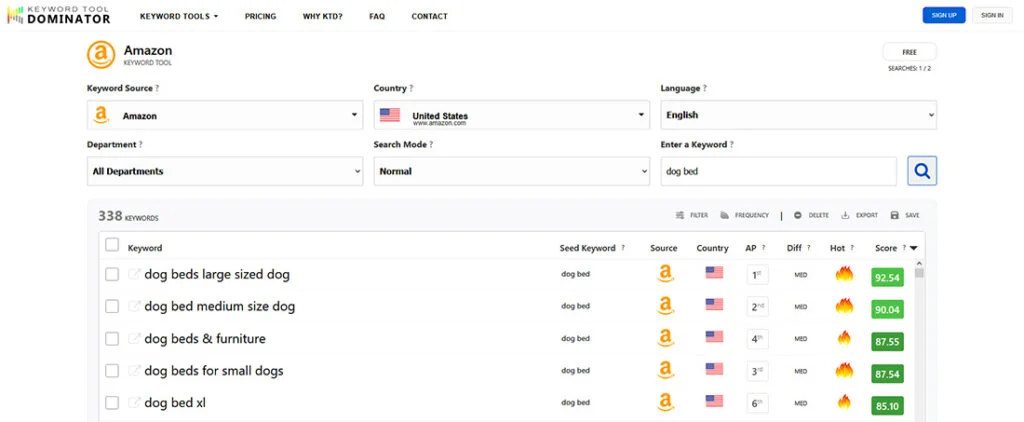Viewport: 1024px width, 422px height.
Task: Click Delete in the results toolbar
Action: click(811, 215)
